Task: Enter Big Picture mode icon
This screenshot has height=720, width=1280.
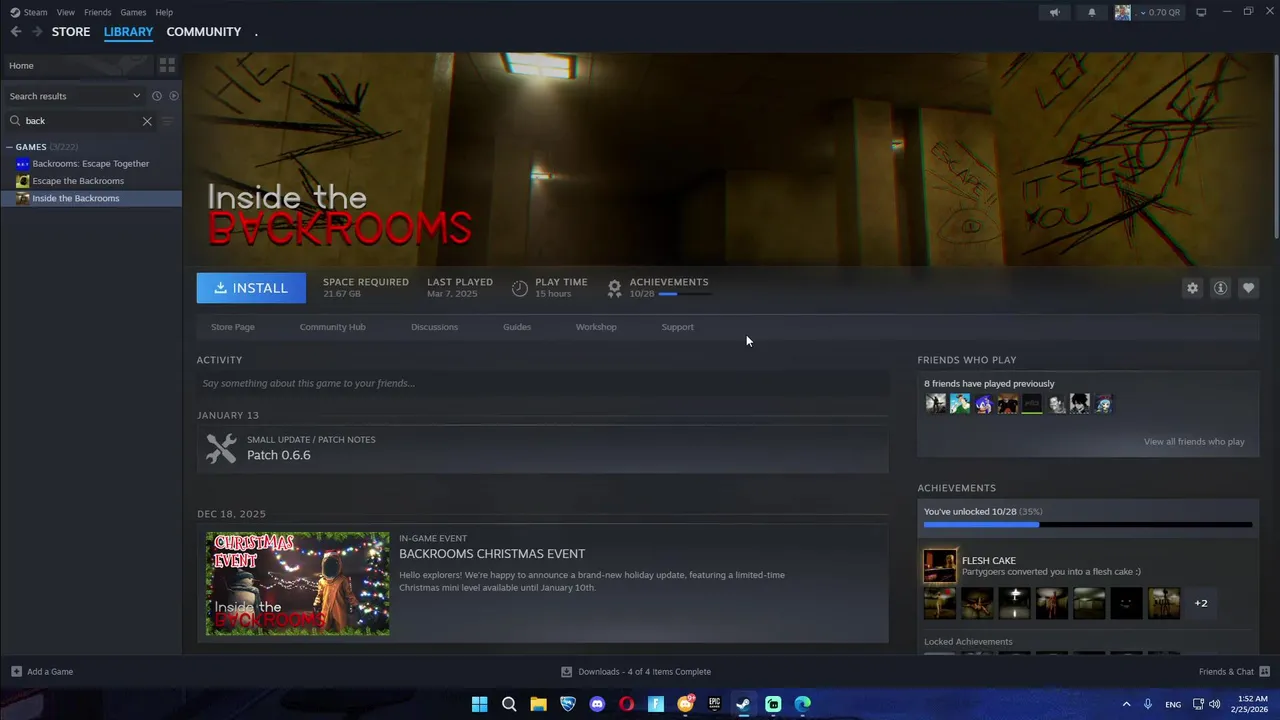Action: click(1201, 12)
